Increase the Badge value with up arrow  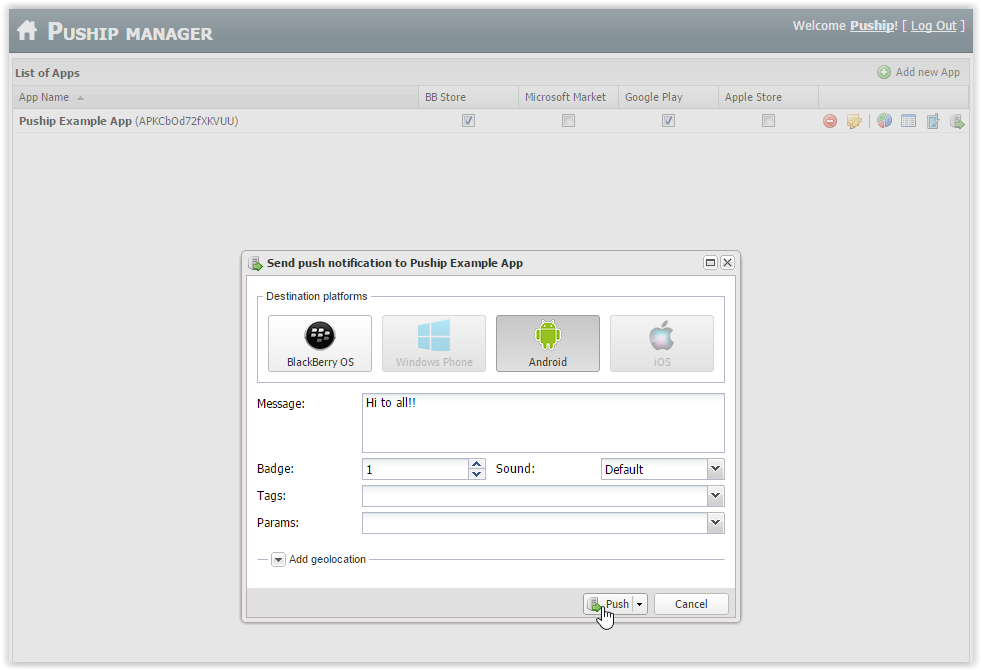click(477, 464)
